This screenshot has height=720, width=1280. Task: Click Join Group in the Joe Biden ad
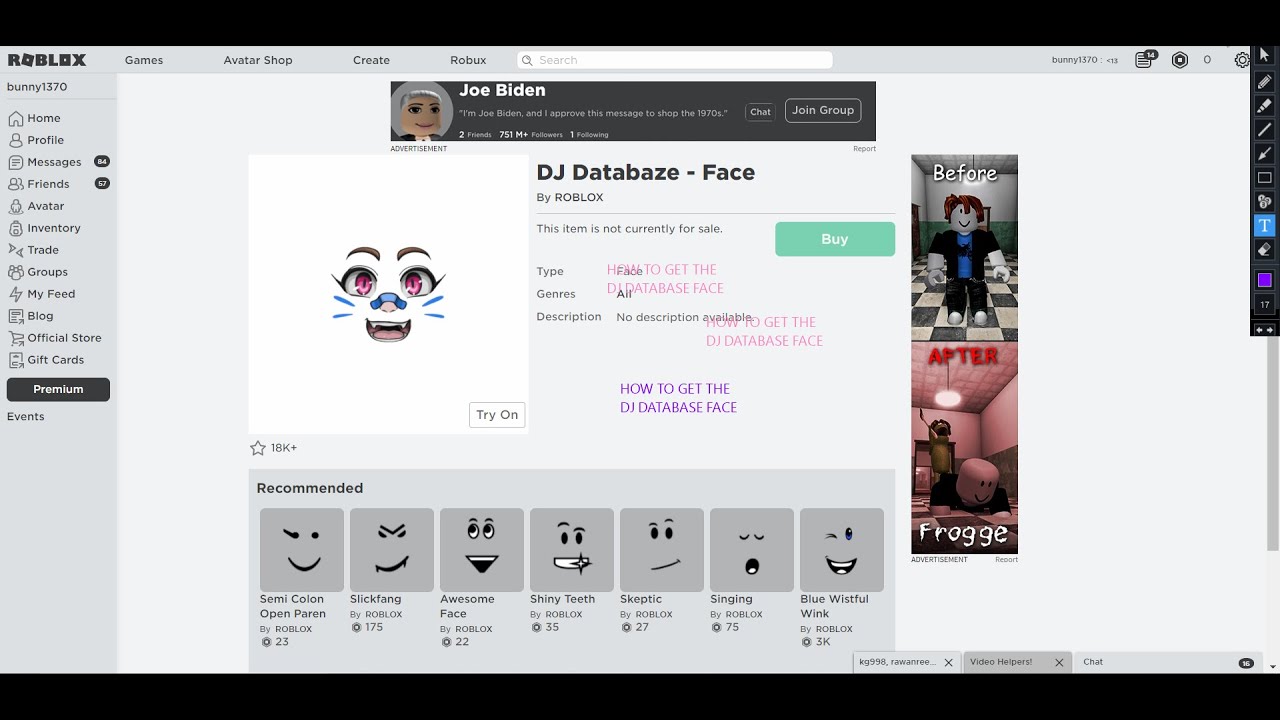[823, 110]
